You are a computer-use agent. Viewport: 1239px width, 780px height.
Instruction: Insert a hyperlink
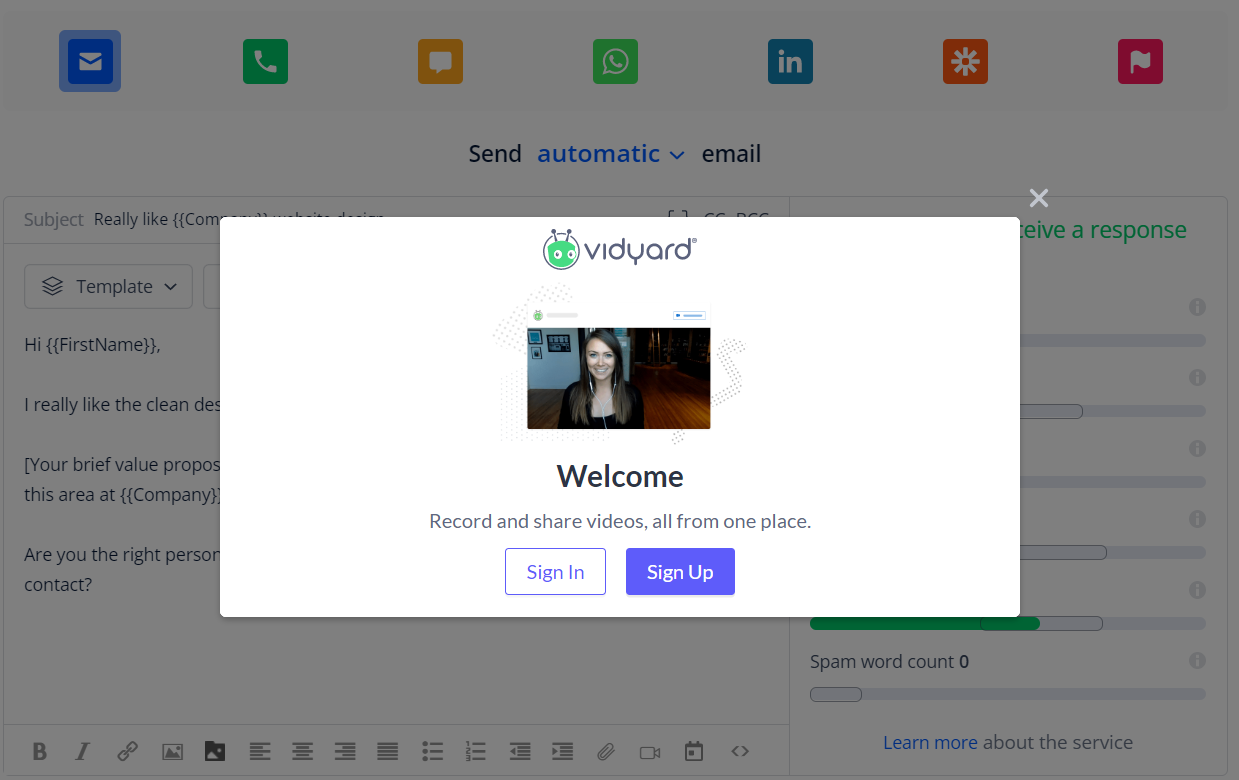pyautogui.click(x=127, y=751)
